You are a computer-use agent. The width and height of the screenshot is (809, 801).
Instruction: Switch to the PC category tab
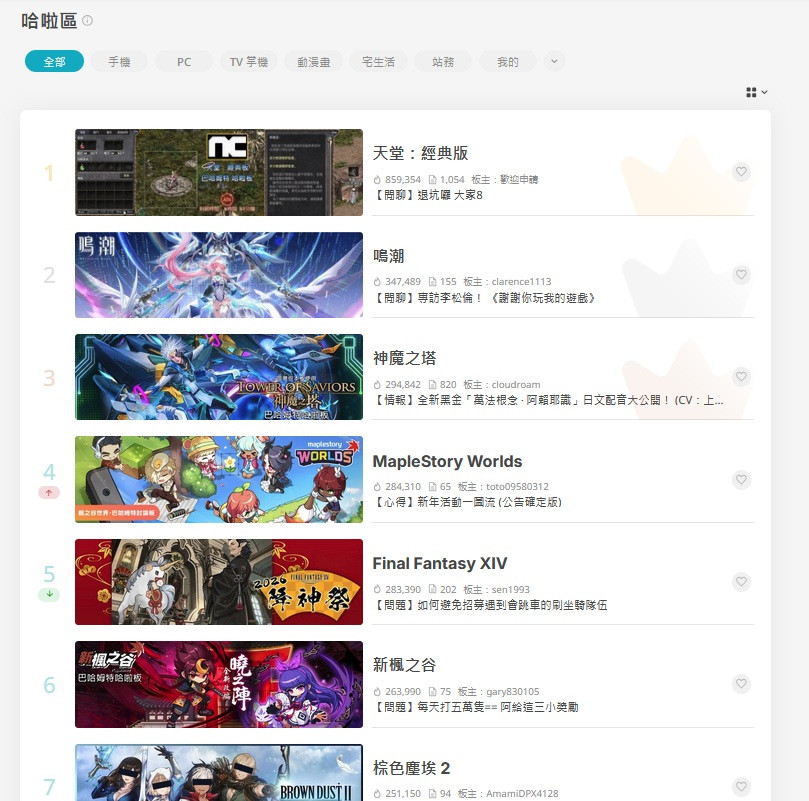click(184, 61)
